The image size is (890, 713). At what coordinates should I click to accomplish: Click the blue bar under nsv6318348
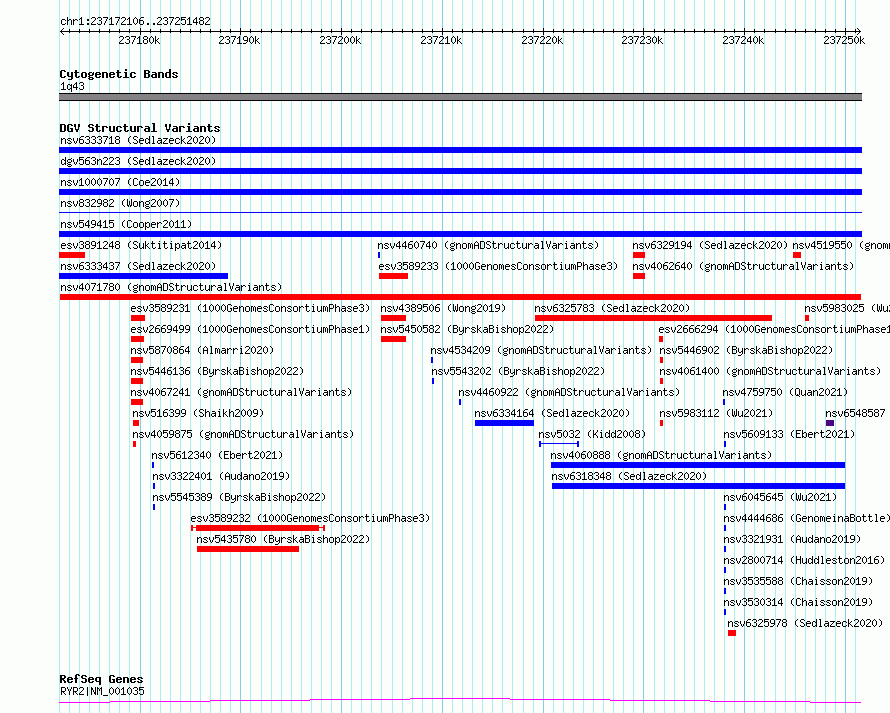point(699,486)
